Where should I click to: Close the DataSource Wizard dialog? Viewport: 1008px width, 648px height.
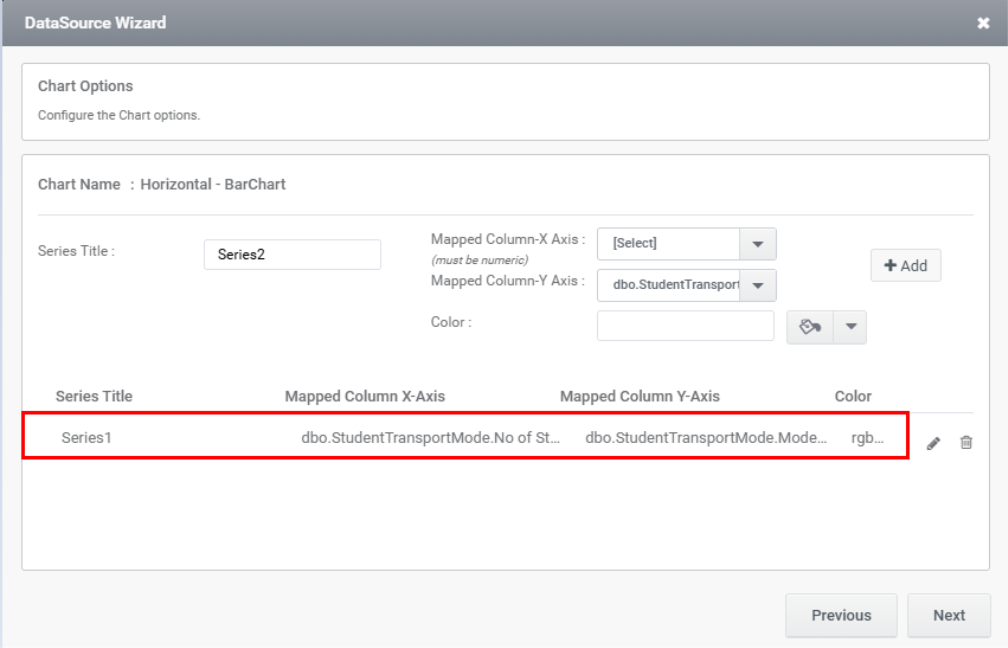[983, 23]
